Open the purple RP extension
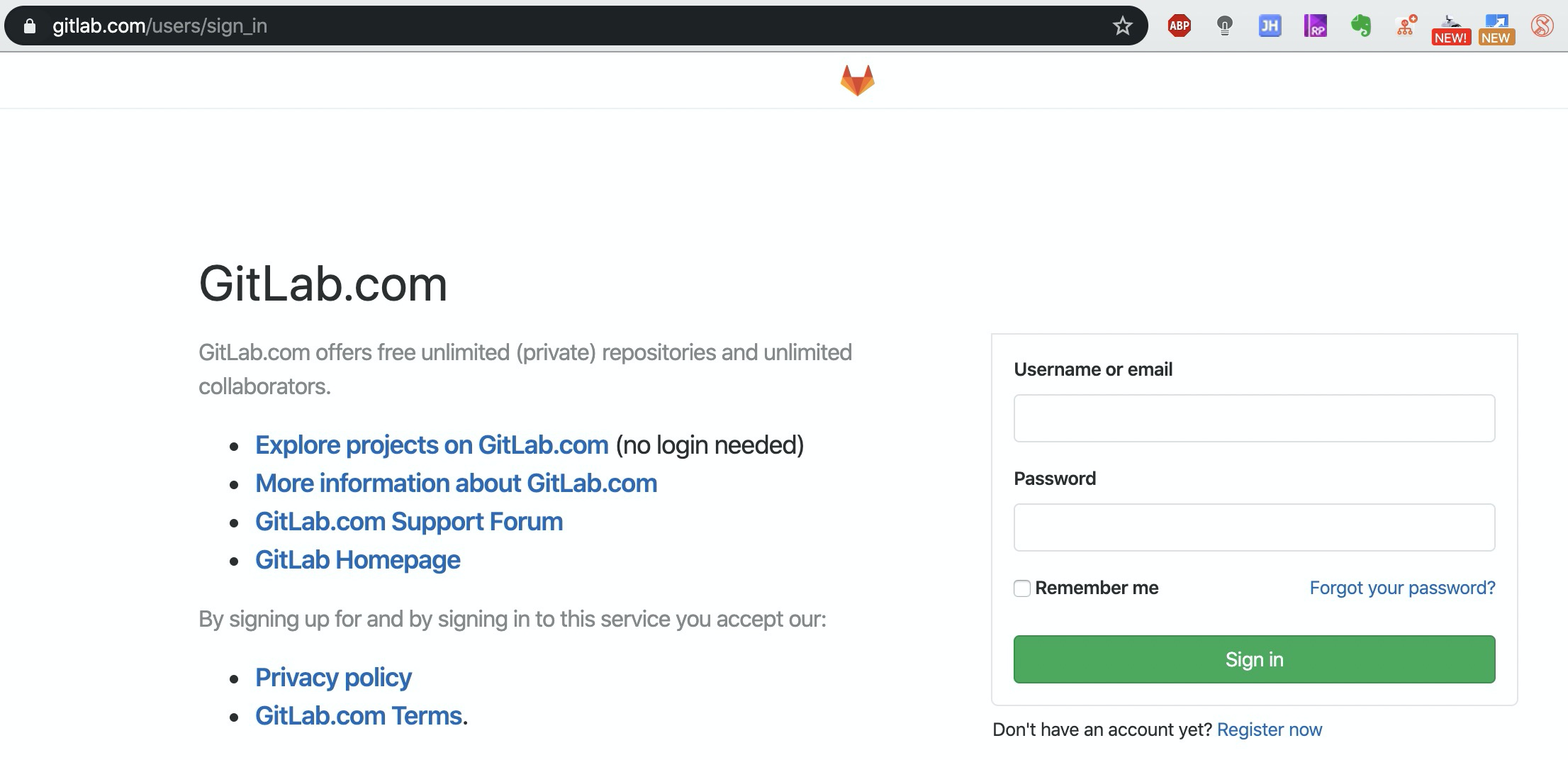 pos(1315,26)
